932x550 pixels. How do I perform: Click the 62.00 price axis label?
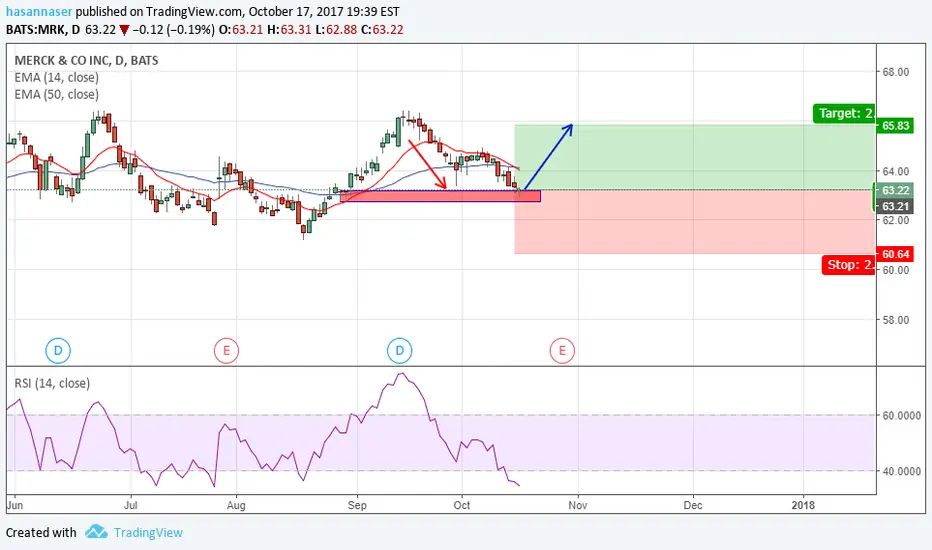pyautogui.click(x=896, y=220)
